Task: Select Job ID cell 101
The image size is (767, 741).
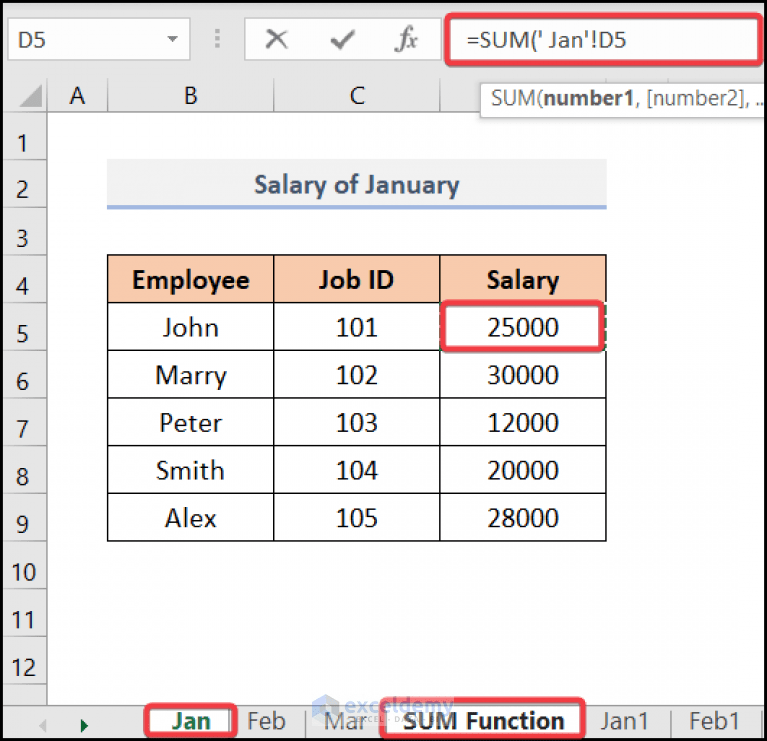Action: tap(357, 327)
